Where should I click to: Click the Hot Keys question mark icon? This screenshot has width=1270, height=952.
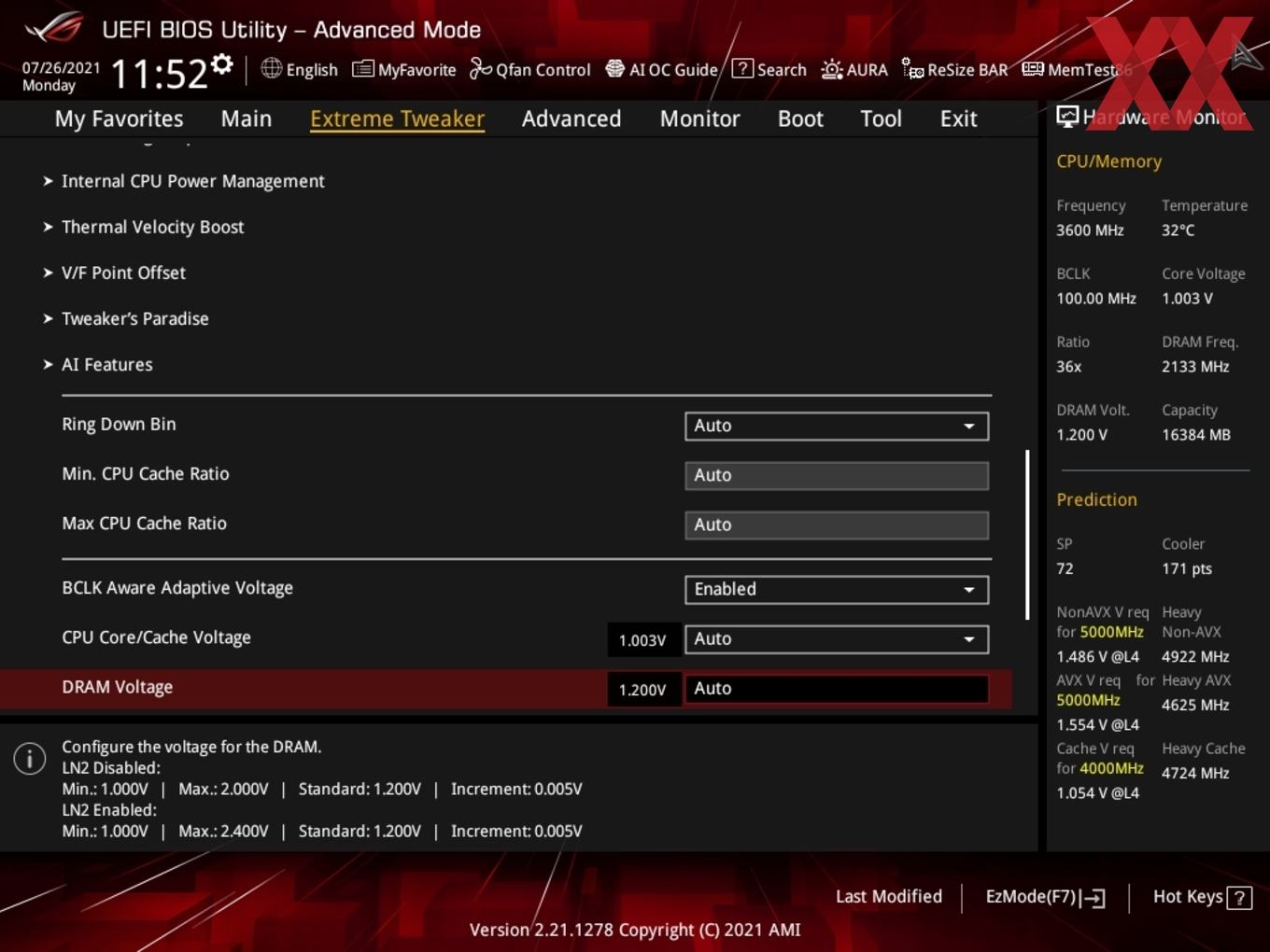pyautogui.click(x=1239, y=898)
